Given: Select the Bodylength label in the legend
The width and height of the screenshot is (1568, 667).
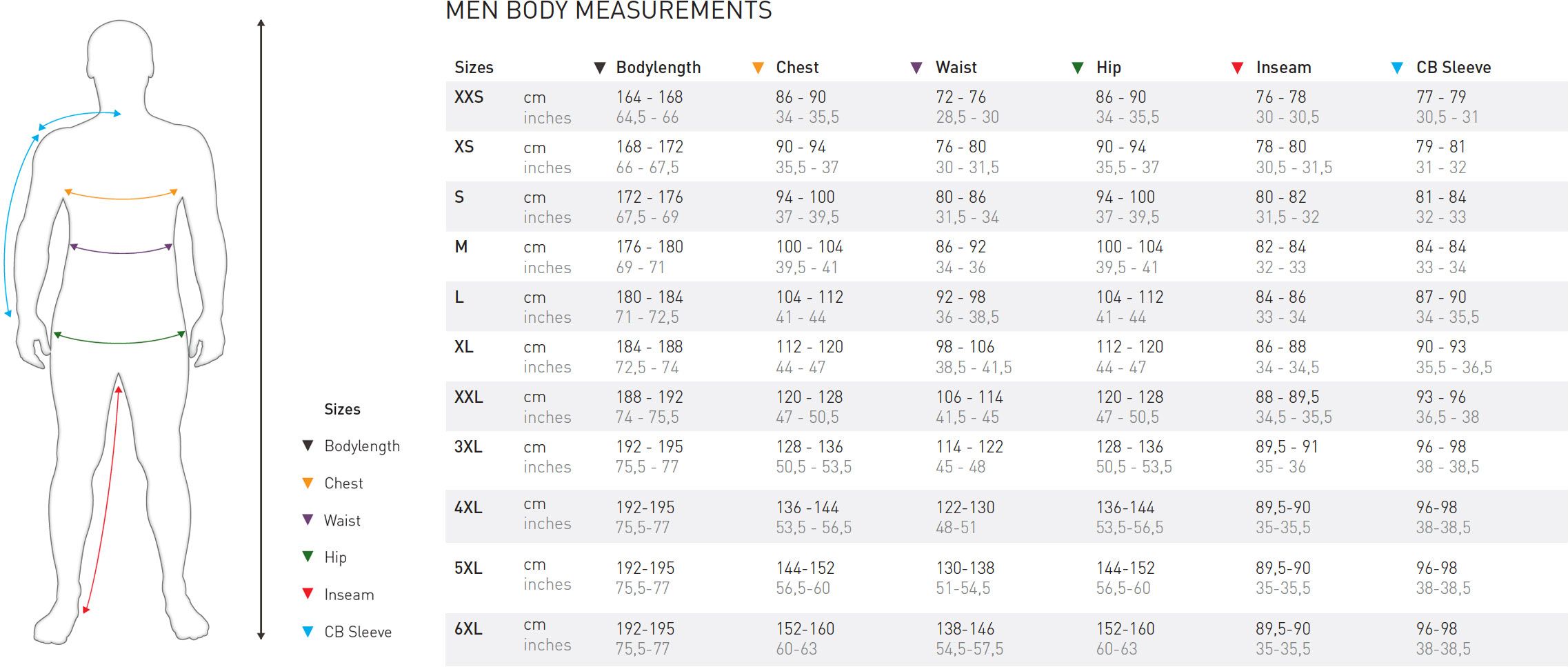Looking at the screenshot, I should coord(362,446).
